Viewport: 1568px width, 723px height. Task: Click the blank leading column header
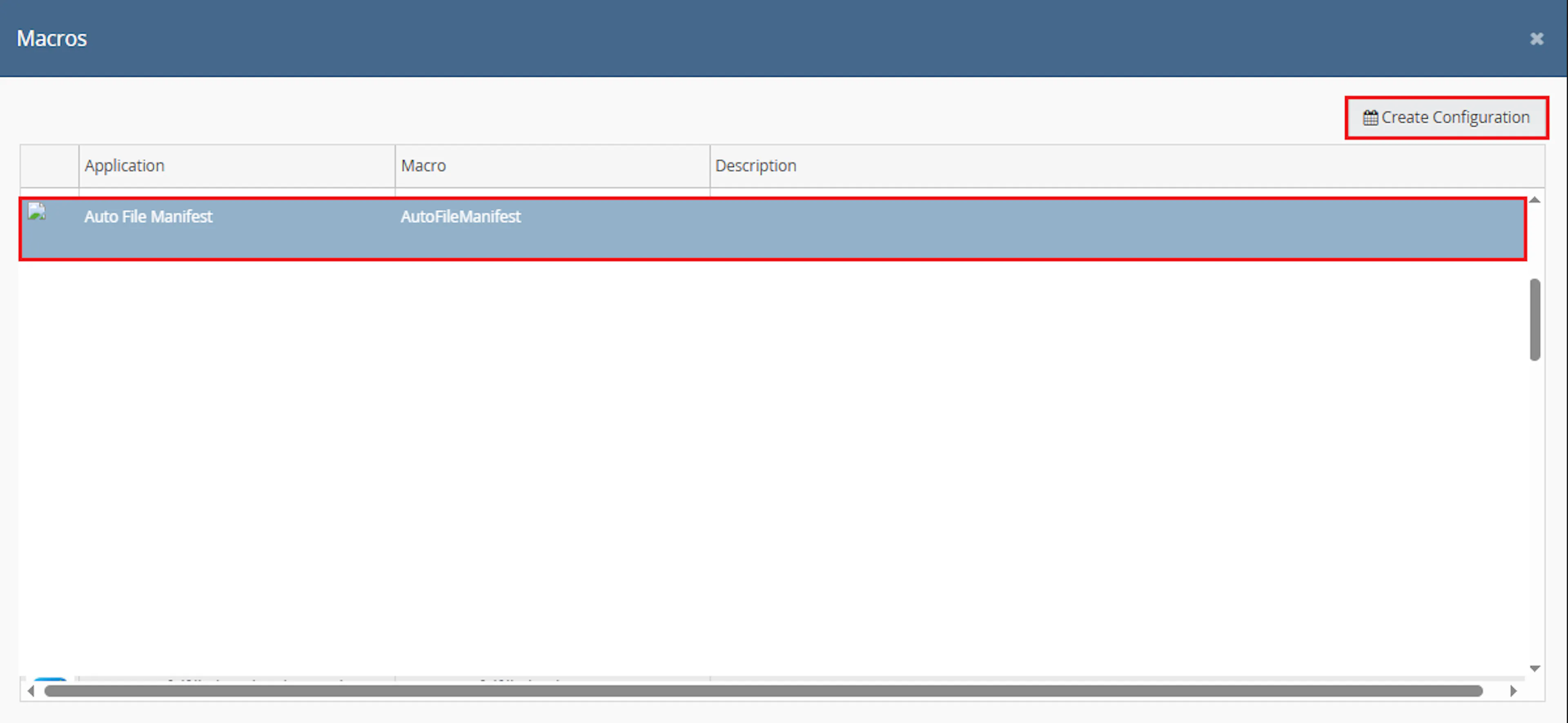(49, 166)
